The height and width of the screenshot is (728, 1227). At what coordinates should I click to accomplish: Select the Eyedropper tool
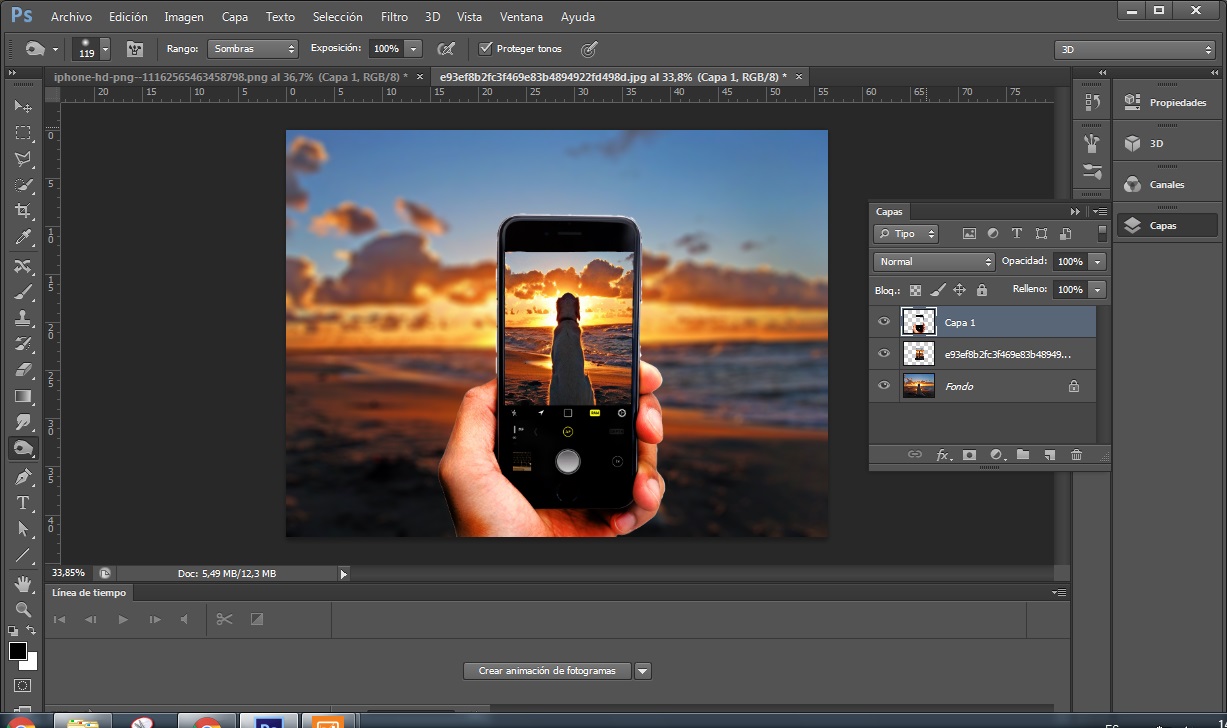coord(22,238)
